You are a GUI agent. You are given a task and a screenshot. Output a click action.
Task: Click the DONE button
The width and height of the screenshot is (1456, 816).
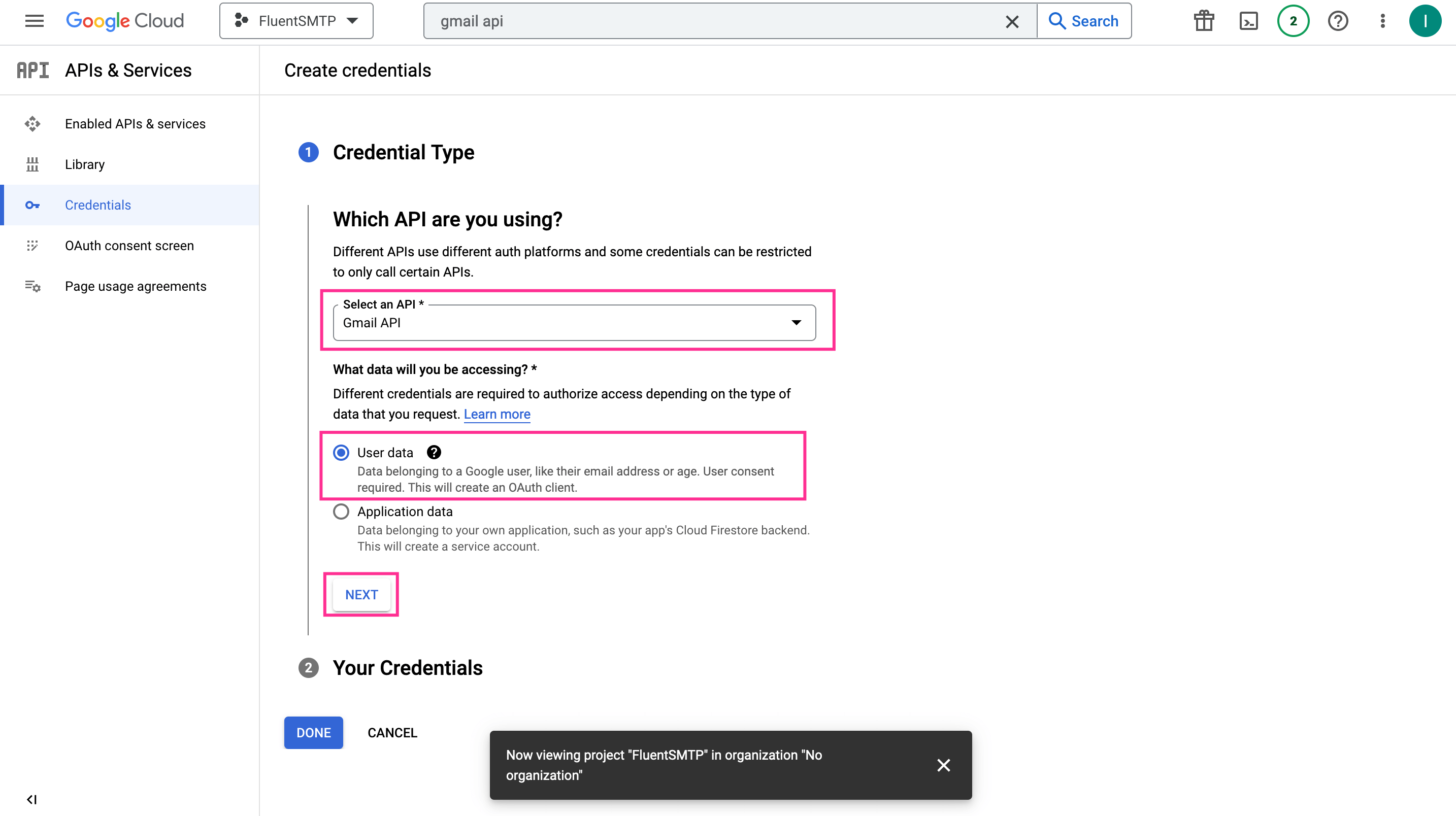tap(314, 732)
